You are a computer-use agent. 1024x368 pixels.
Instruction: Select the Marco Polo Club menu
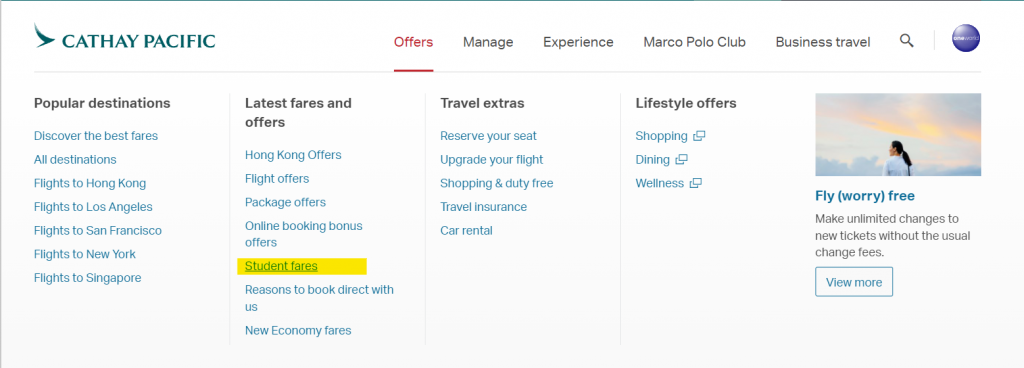point(694,42)
